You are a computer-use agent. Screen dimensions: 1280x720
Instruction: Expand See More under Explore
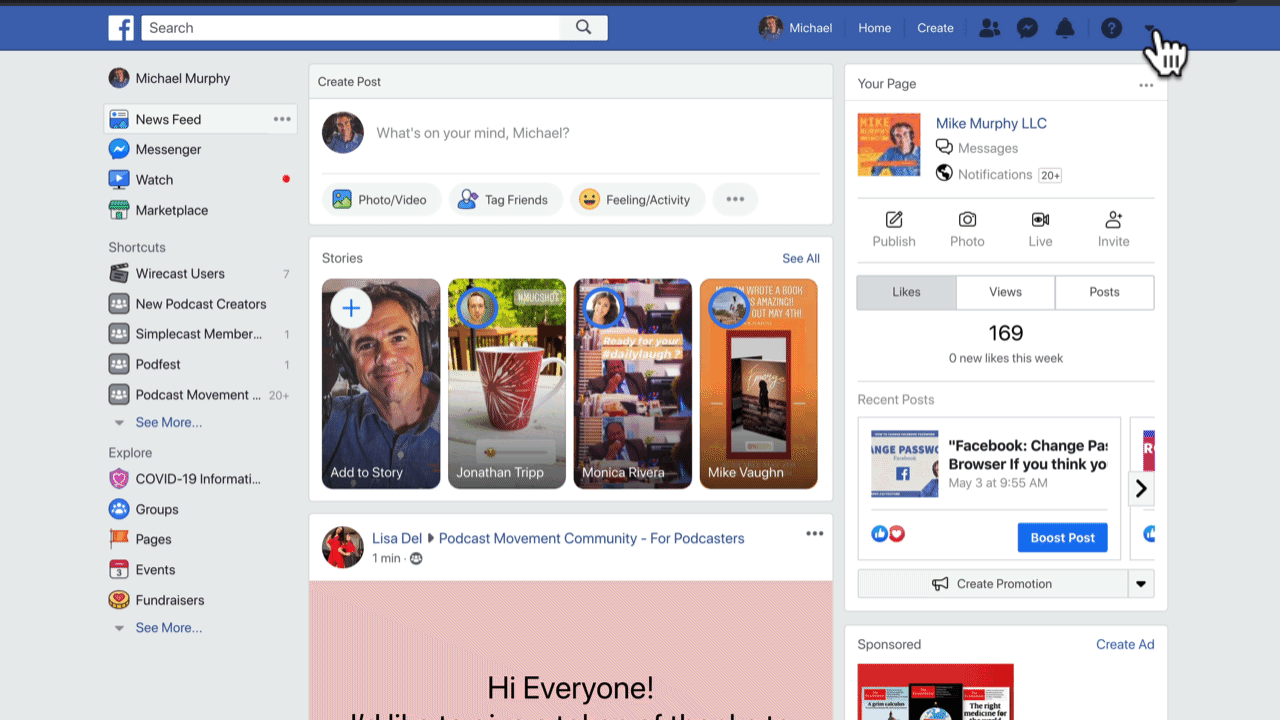[168, 628]
